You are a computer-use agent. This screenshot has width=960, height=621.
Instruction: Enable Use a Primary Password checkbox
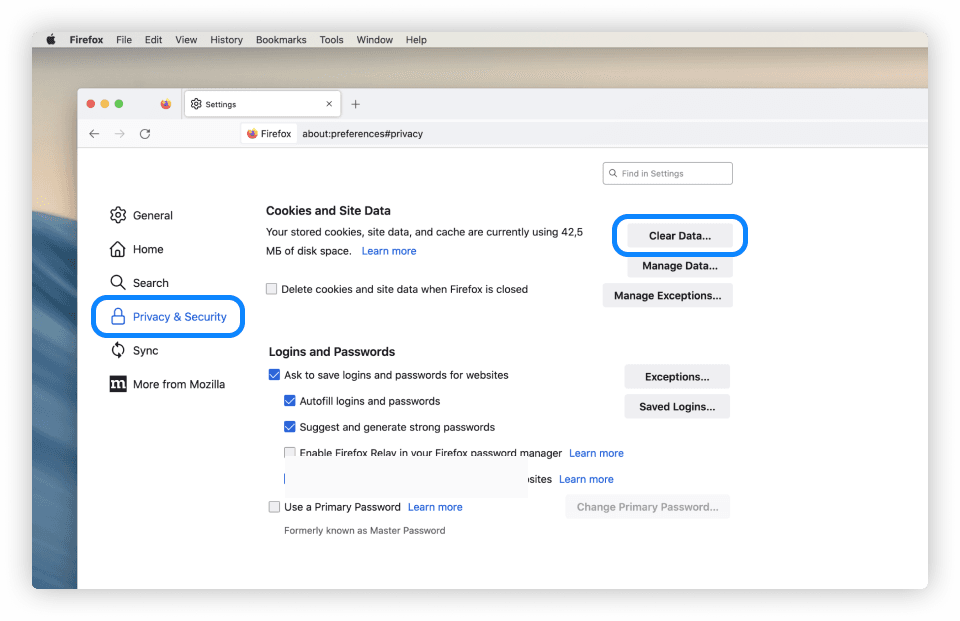tap(275, 507)
